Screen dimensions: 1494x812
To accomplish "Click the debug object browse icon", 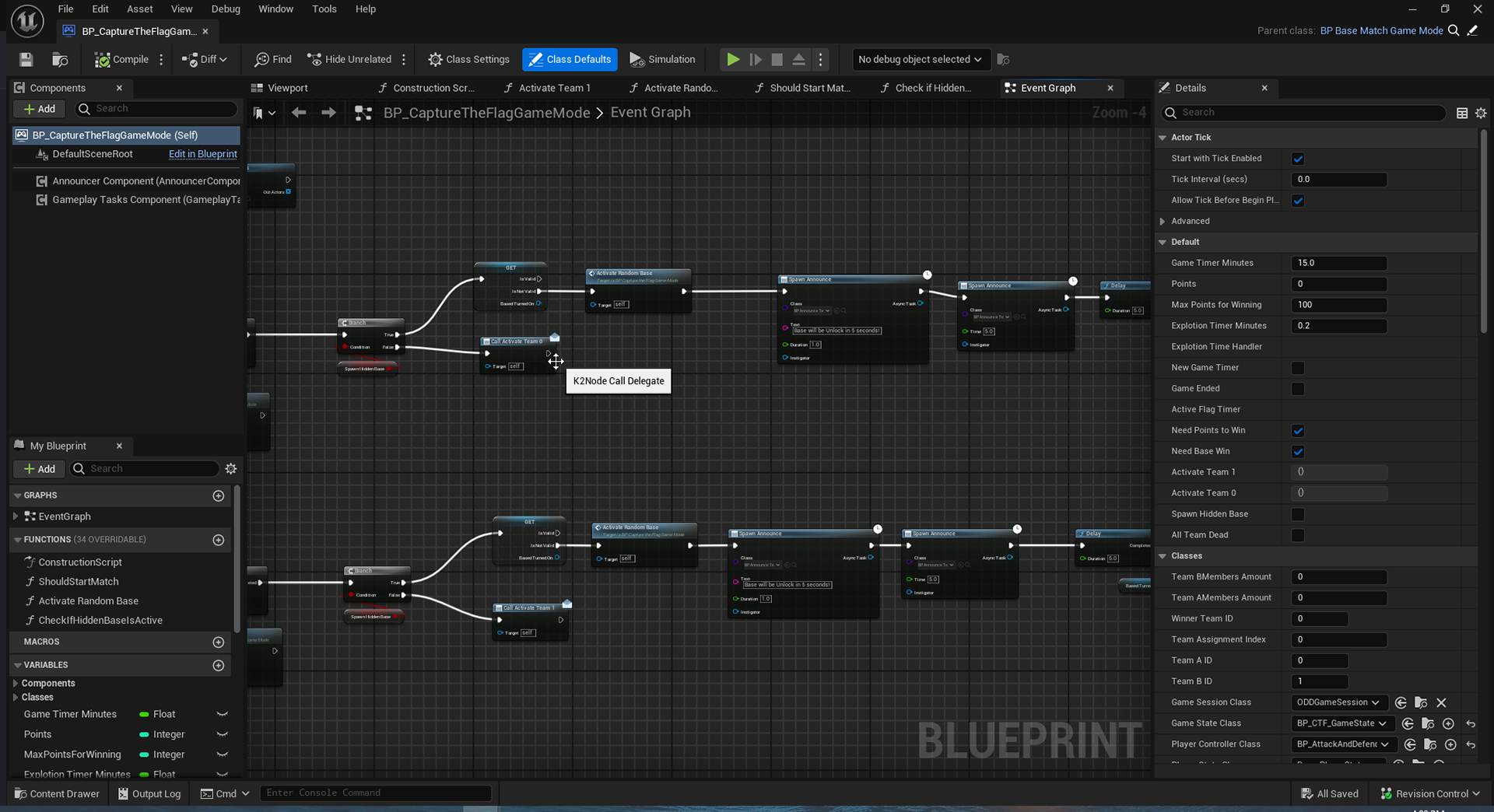I will [1004, 59].
